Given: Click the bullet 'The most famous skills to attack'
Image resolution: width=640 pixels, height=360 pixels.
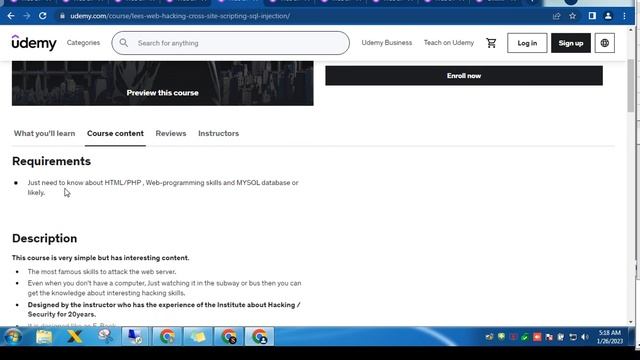Looking at the screenshot, I should coord(102,272).
